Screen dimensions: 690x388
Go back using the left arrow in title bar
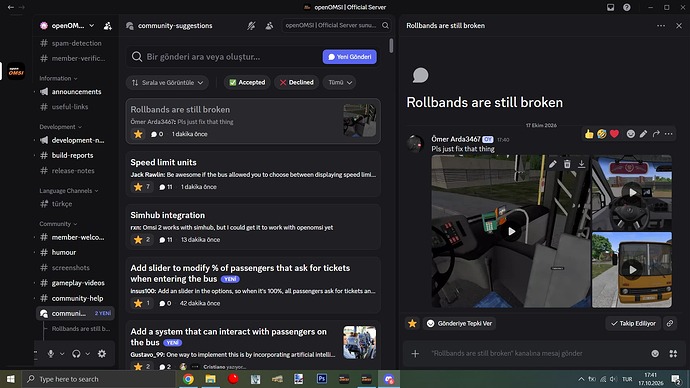(x=11, y=7)
